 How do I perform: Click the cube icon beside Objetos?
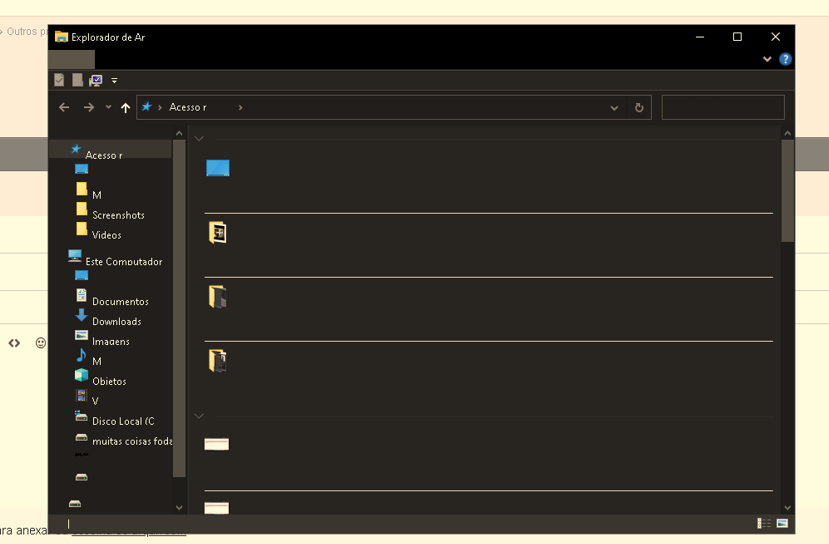[x=81, y=375]
